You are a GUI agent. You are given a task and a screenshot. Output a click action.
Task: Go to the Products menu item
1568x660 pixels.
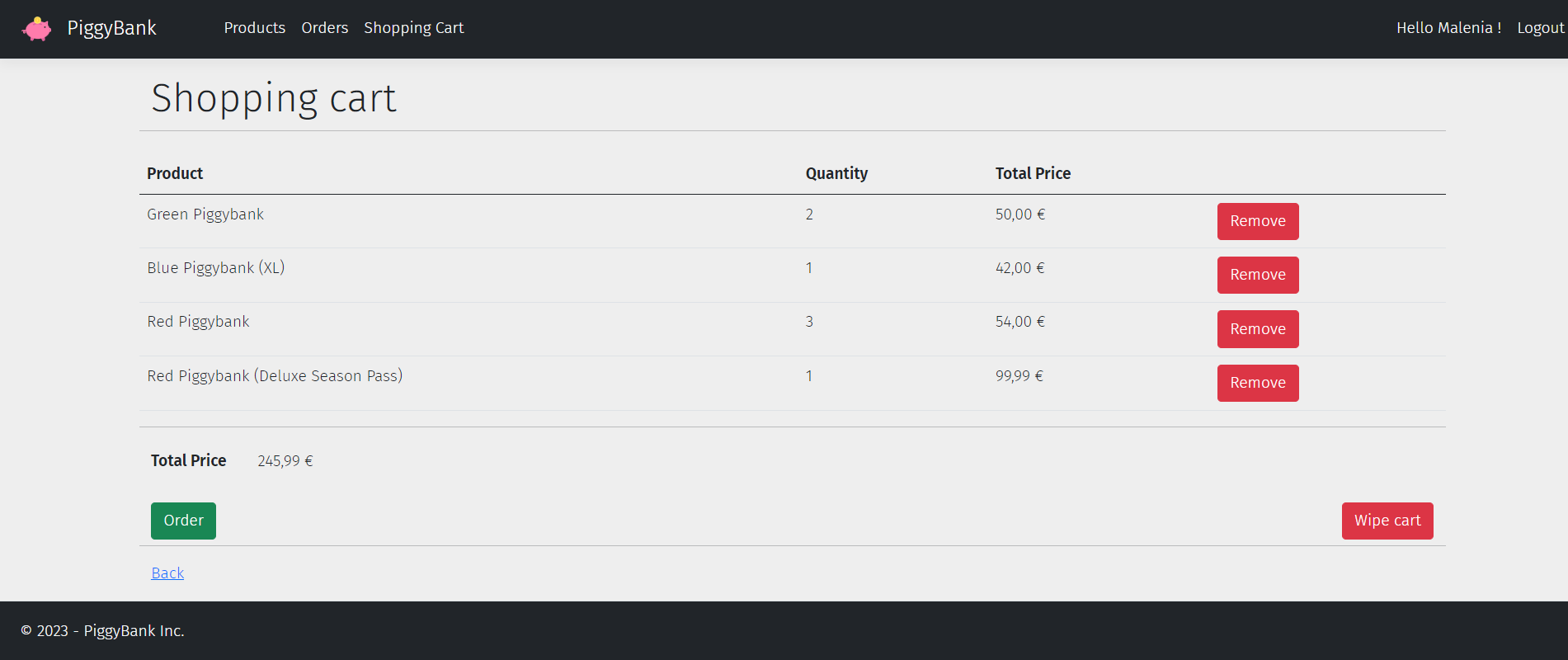255,28
